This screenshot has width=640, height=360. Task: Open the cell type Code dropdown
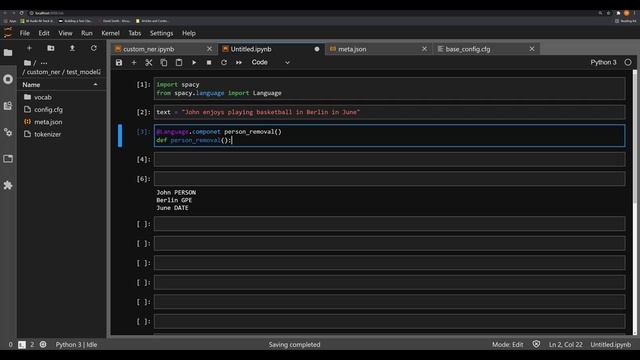270,62
